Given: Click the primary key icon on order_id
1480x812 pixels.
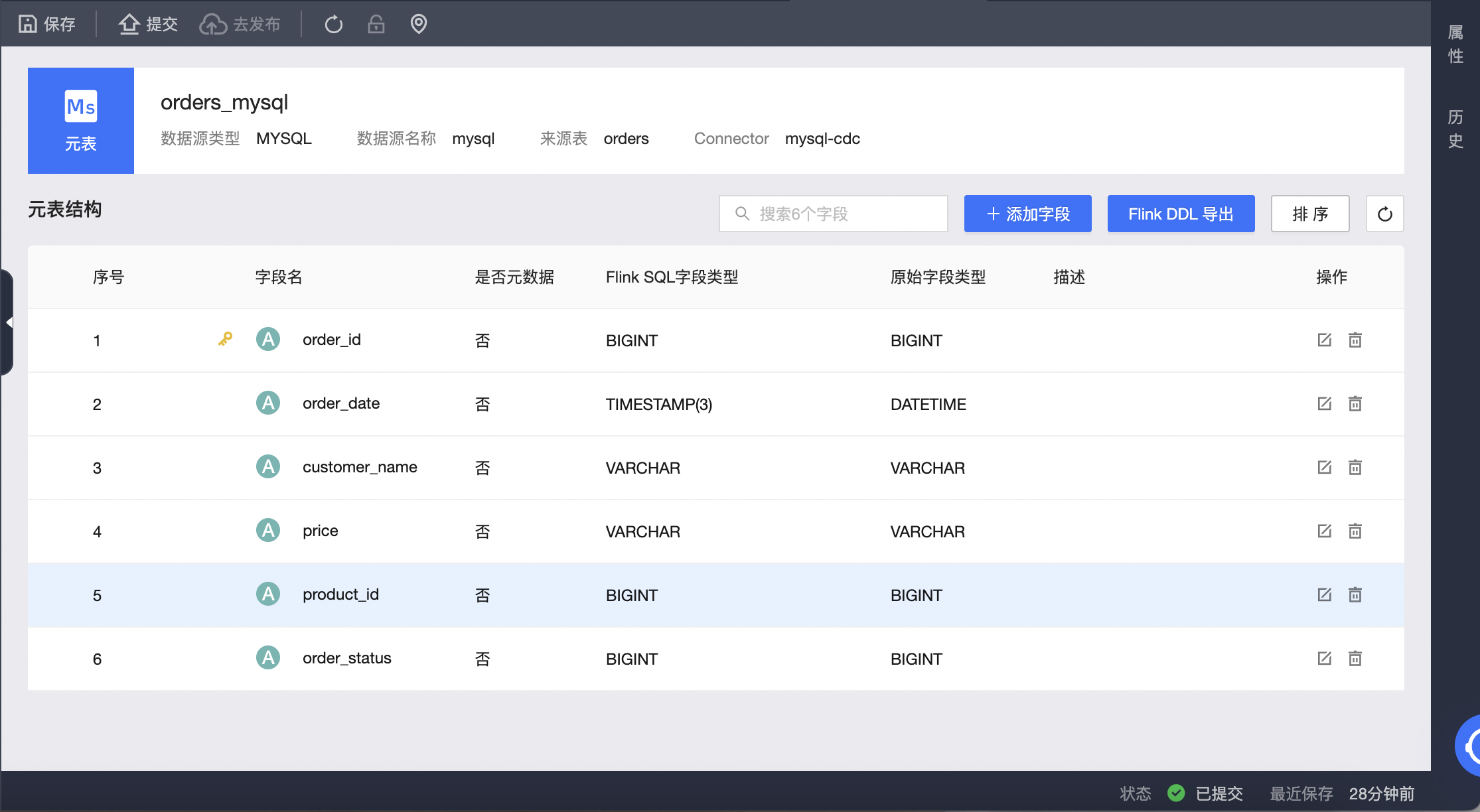Looking at the screenshot, I should (226, 339).
